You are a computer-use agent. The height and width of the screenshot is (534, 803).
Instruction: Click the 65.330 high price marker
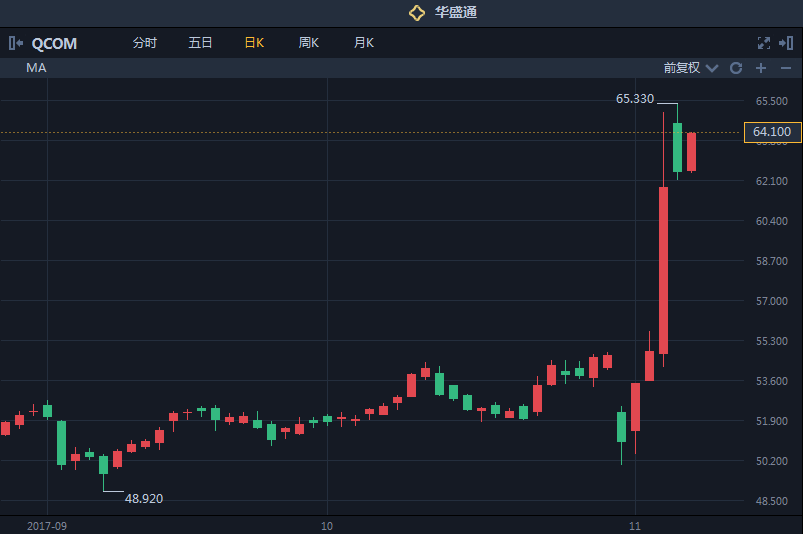point(635,99)
